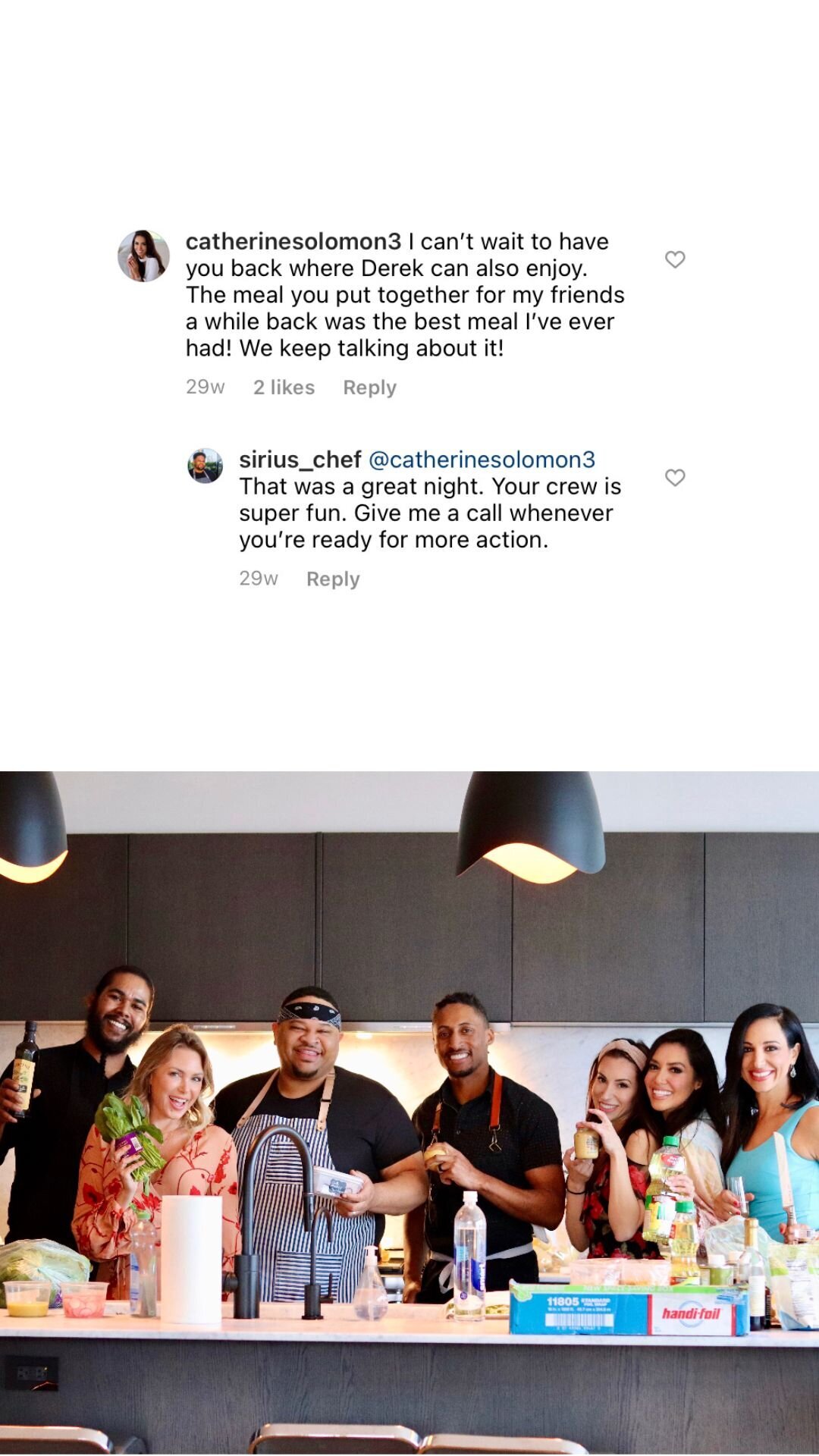Reply to catherinesolomon3's comment
This screenshot has height=1456, width=819.
pos(369,388)
